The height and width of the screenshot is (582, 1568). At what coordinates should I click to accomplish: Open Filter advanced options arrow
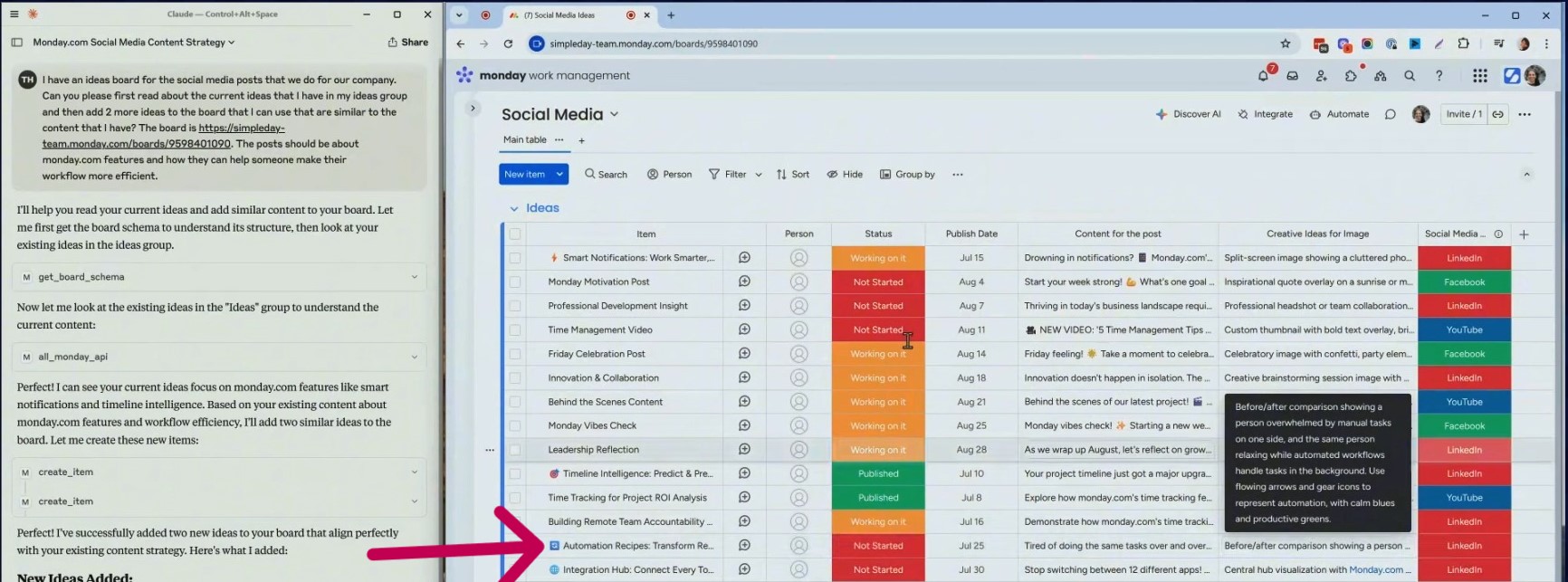tap(759, 175)
